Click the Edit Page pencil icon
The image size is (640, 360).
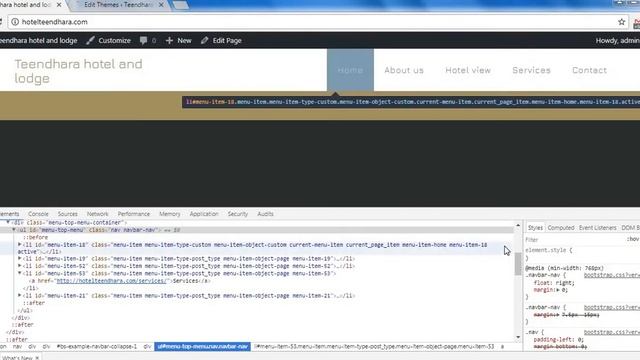coord(204,40)
